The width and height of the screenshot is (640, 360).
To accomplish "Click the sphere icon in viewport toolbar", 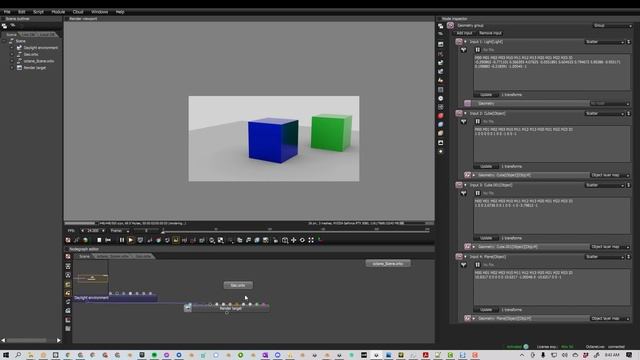I will pyautogui.click(x=85, y=240).
